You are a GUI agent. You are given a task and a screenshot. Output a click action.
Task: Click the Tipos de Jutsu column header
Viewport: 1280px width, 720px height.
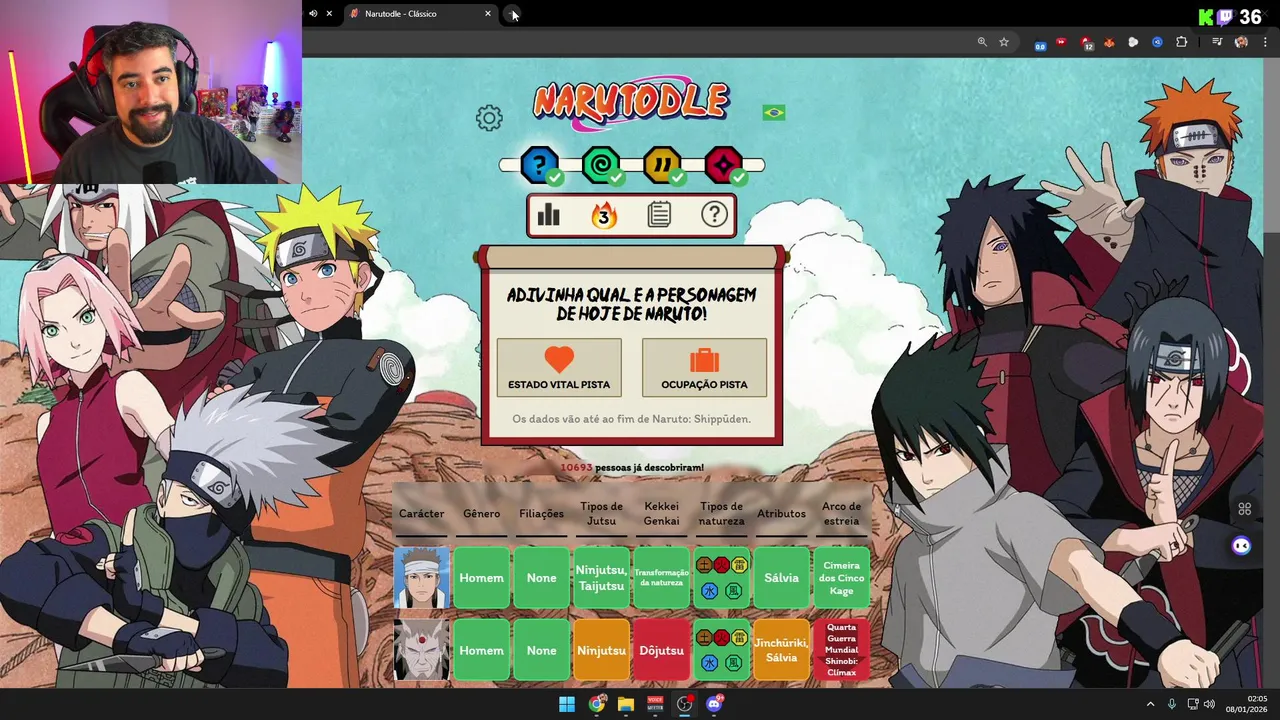point(601,513)
